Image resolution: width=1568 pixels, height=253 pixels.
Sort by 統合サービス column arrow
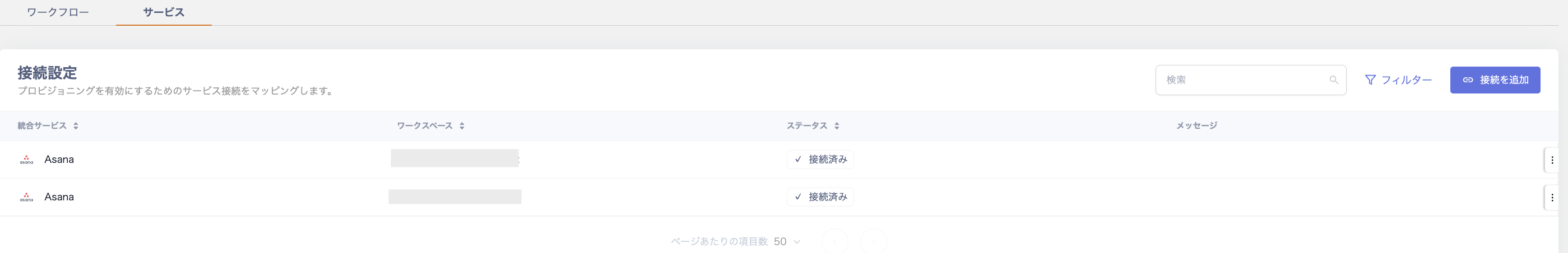coord(76,126)
